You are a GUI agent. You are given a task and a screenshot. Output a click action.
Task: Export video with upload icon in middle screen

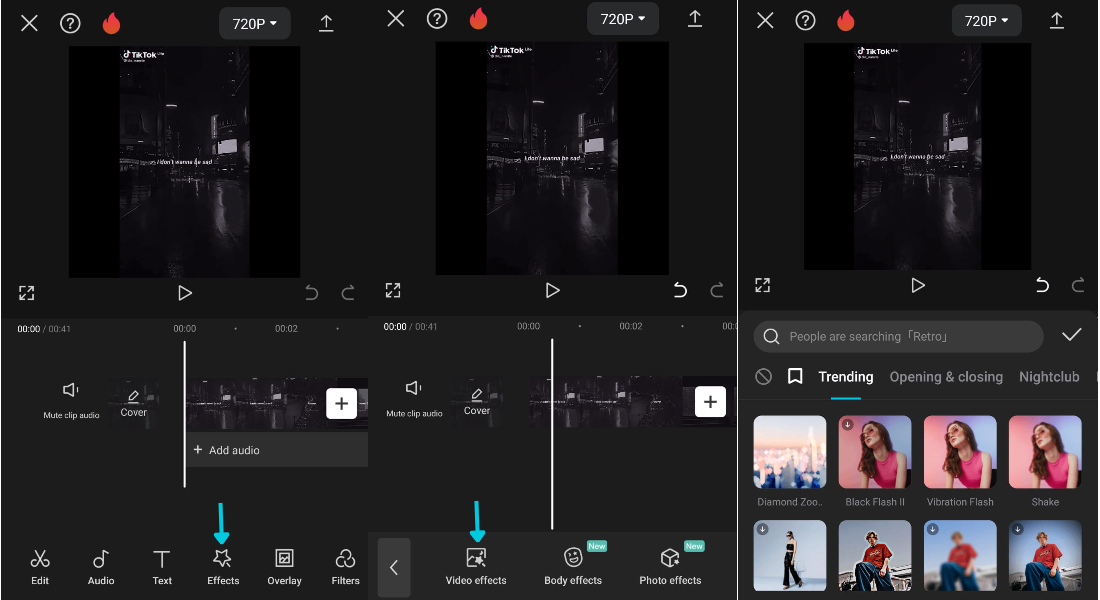pyautogui.click(x=695, y=19)
